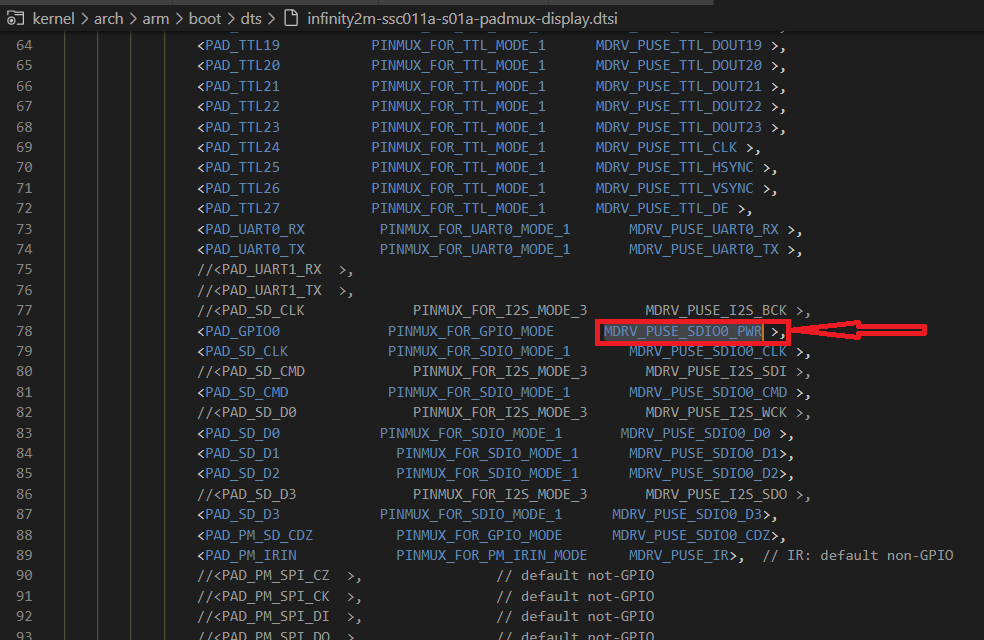
Task: Click line number 78 in the gutter
Action: (x=24, y=331)
